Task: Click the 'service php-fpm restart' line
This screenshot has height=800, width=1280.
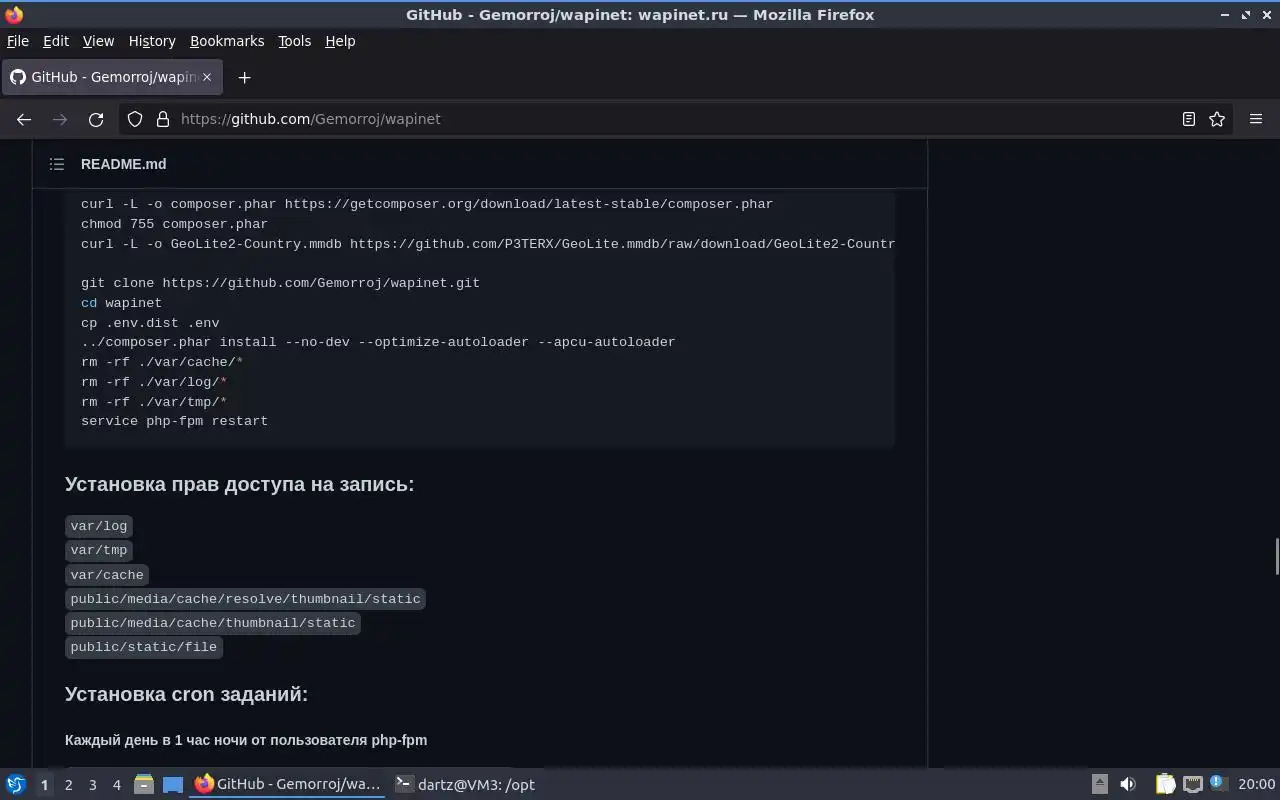Action: pos(174,421)
